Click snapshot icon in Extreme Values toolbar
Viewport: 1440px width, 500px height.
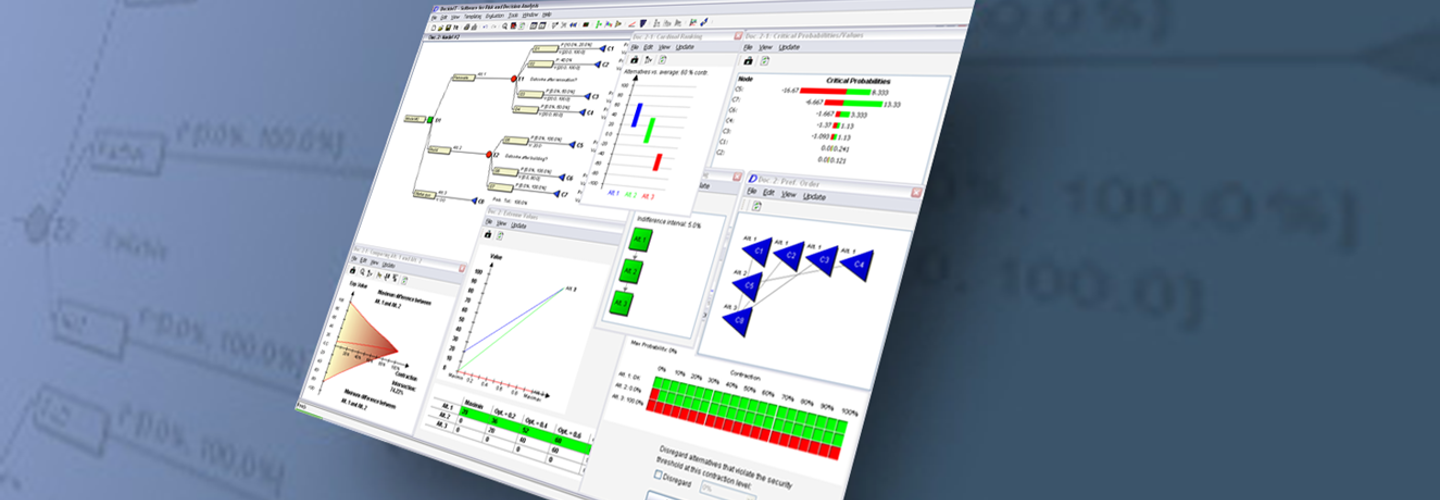tap(488, 235)
